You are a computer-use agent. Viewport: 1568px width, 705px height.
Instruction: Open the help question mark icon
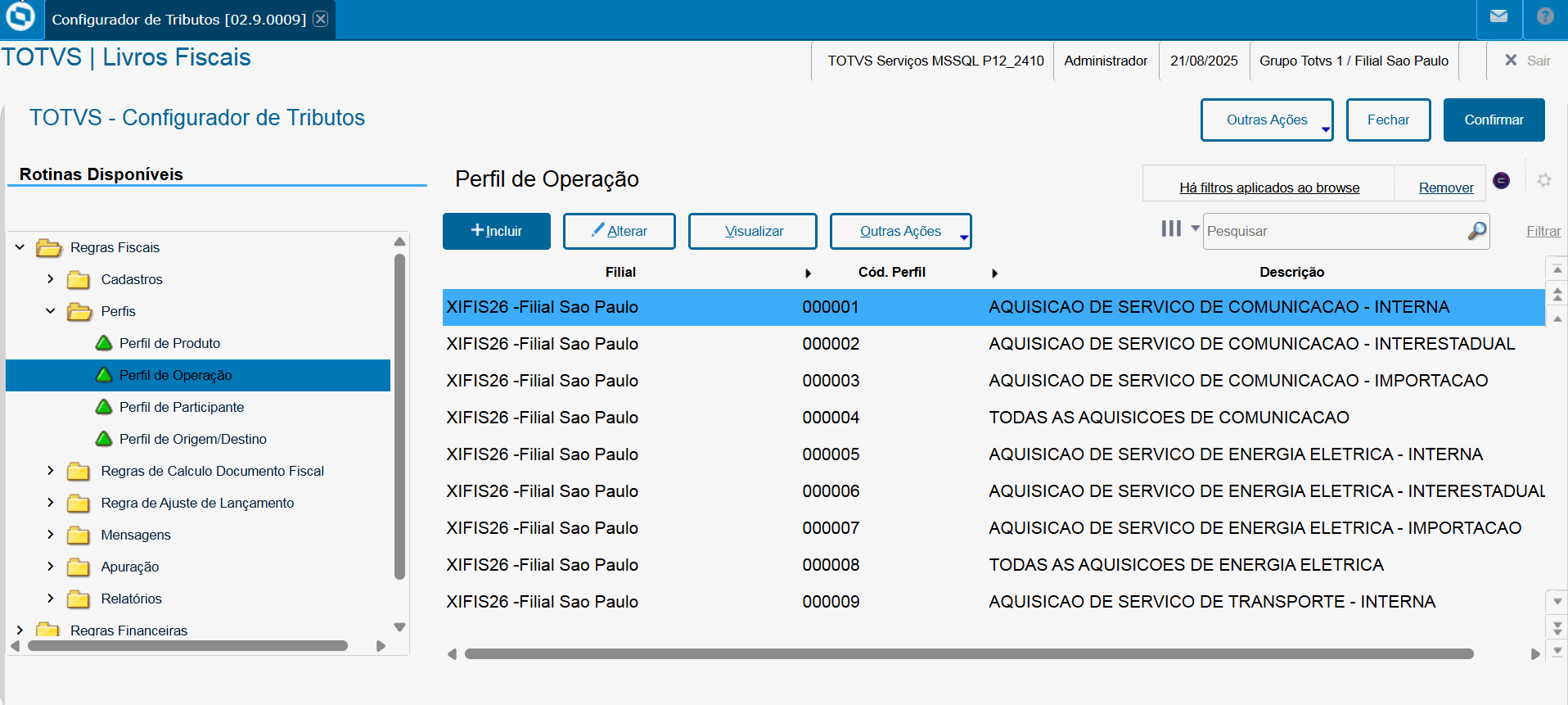pos(1545,16)
